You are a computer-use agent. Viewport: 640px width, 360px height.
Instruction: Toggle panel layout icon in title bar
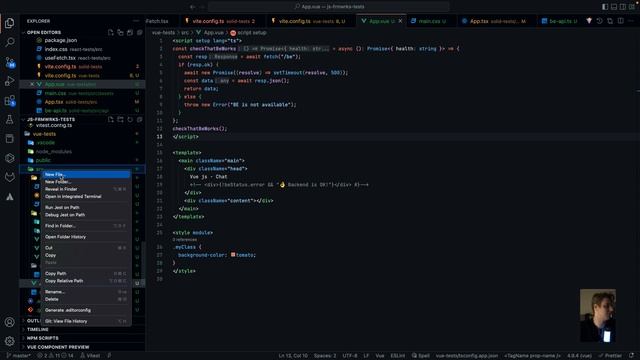[614, 7]
